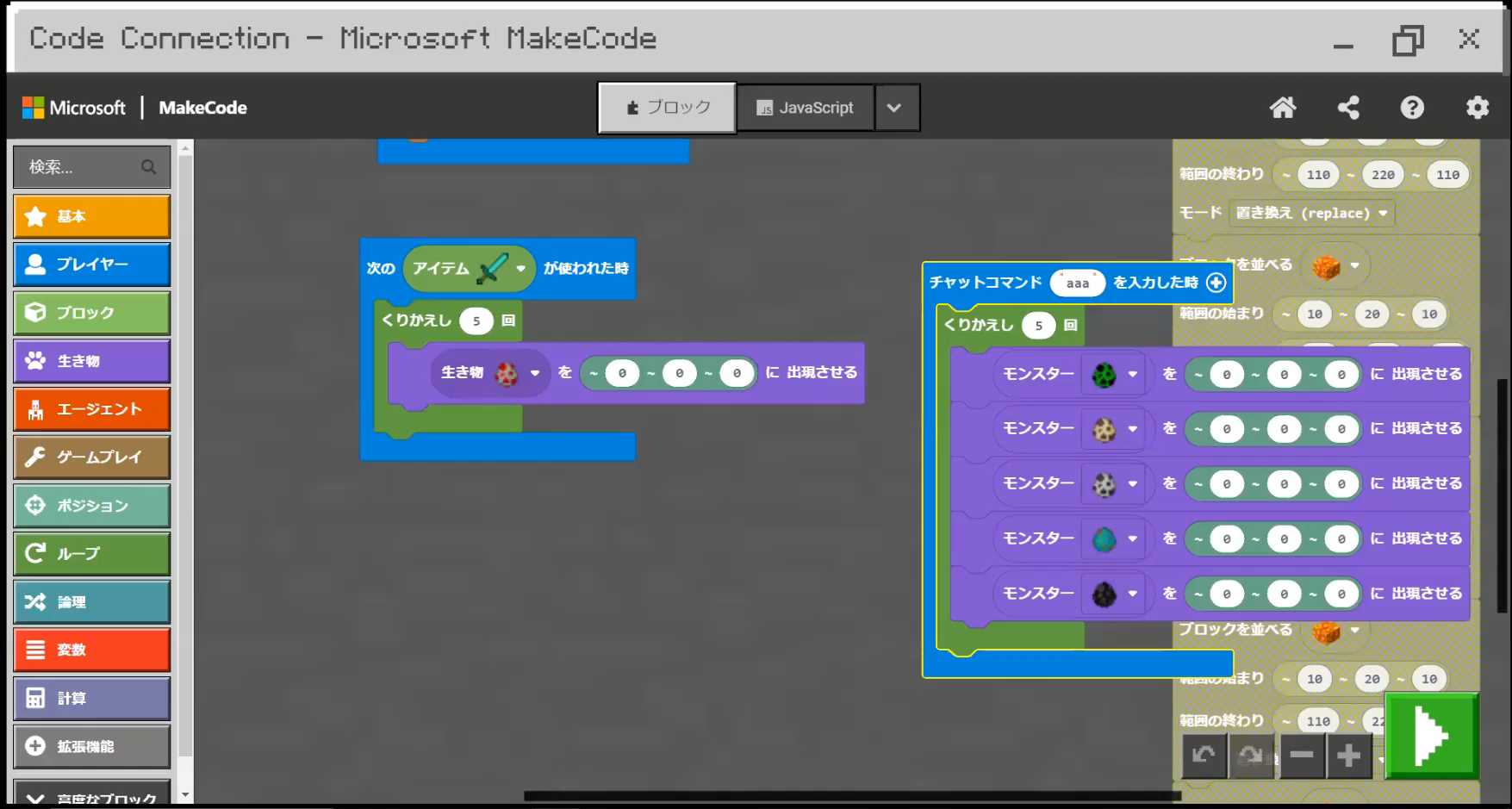
Task: Open the Settings gear icon
Action: tap(1478, 108)
